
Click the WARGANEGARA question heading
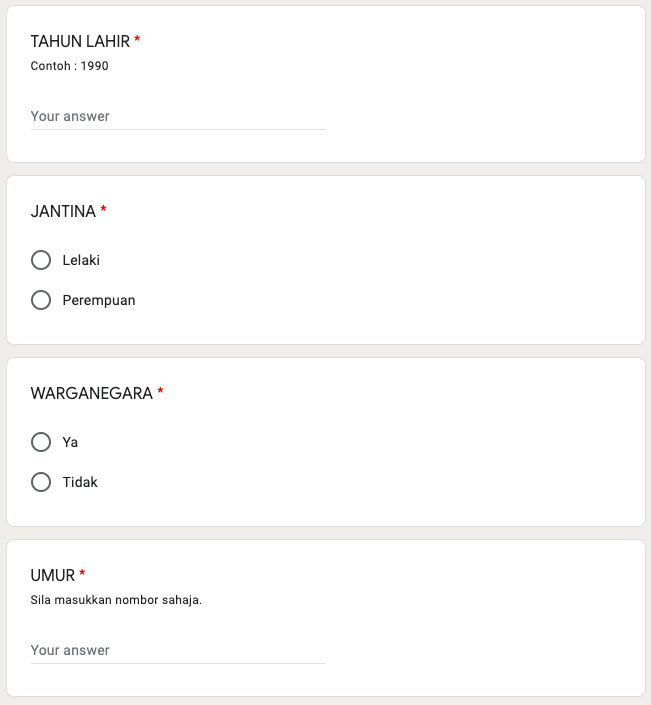(x=91, y=393)
